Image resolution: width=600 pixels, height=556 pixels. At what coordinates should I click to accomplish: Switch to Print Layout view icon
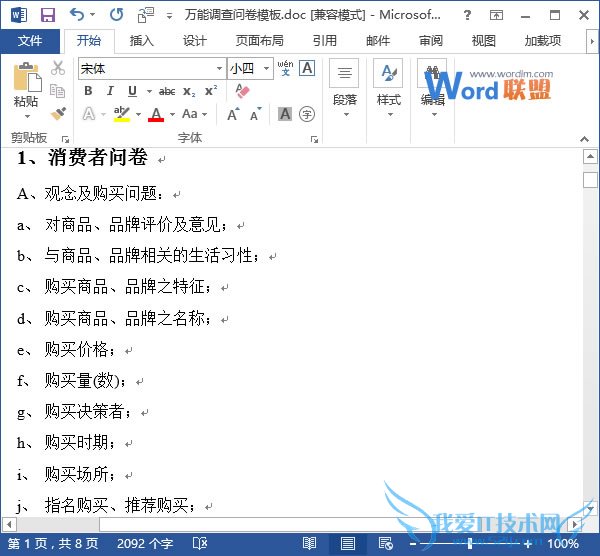[x=347, y=544]
